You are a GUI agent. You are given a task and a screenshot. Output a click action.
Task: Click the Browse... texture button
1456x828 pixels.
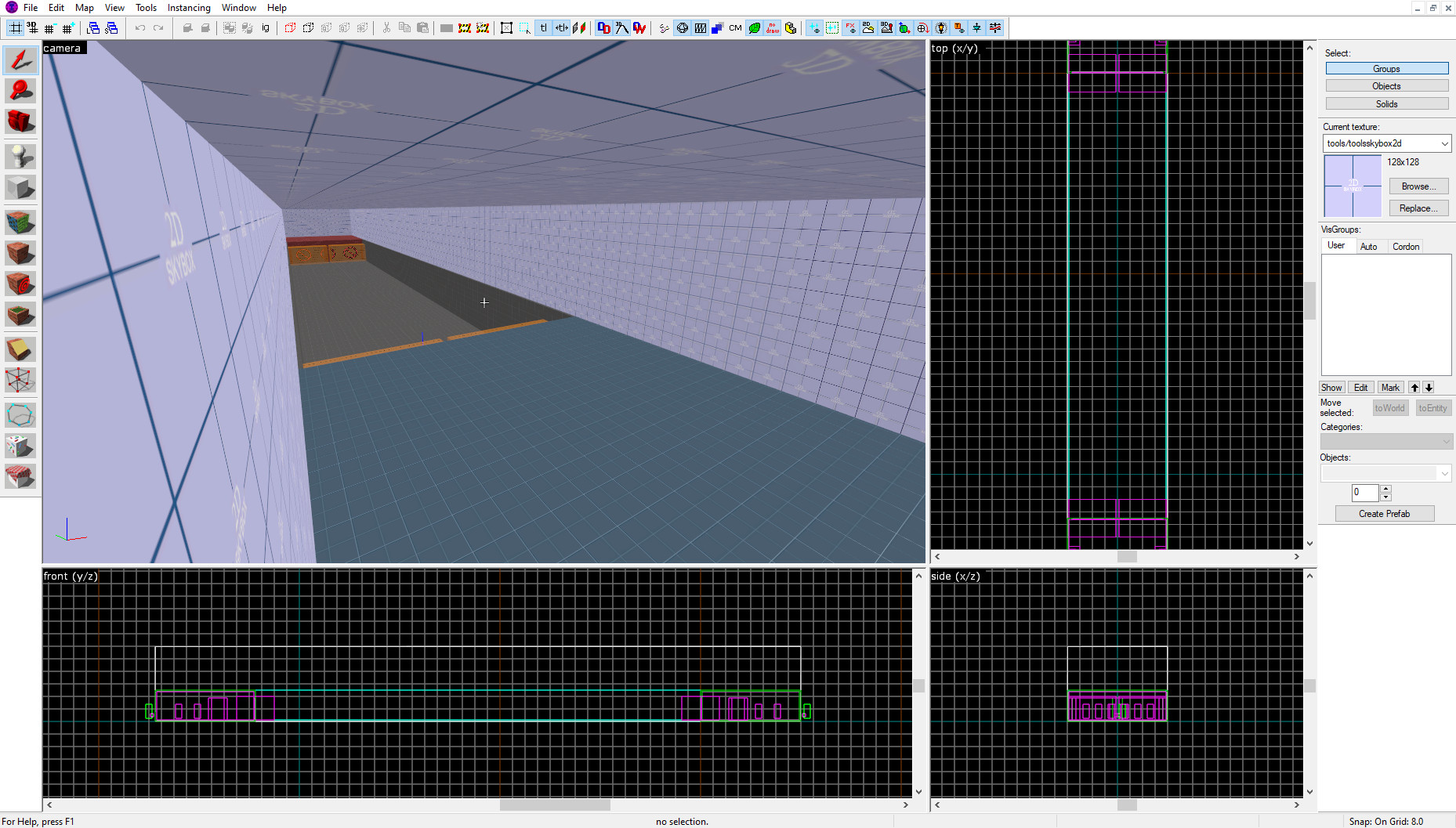(x=1418, y=186)
